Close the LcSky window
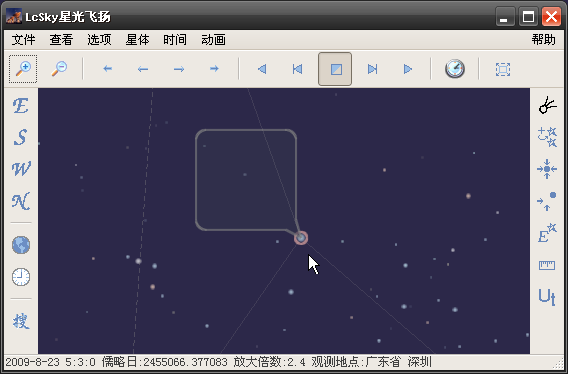 tap(551, 17)
